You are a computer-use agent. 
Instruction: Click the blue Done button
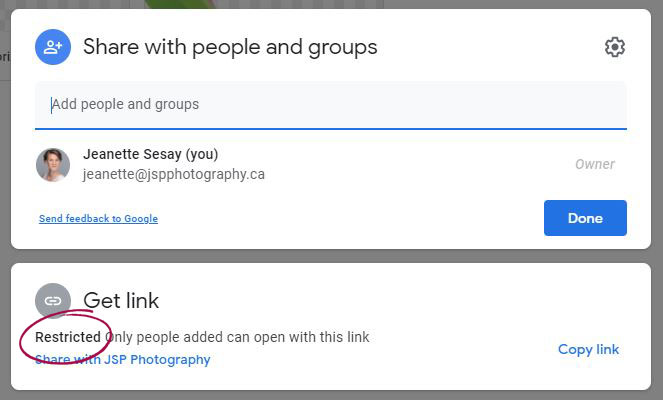tap(585, 218)
